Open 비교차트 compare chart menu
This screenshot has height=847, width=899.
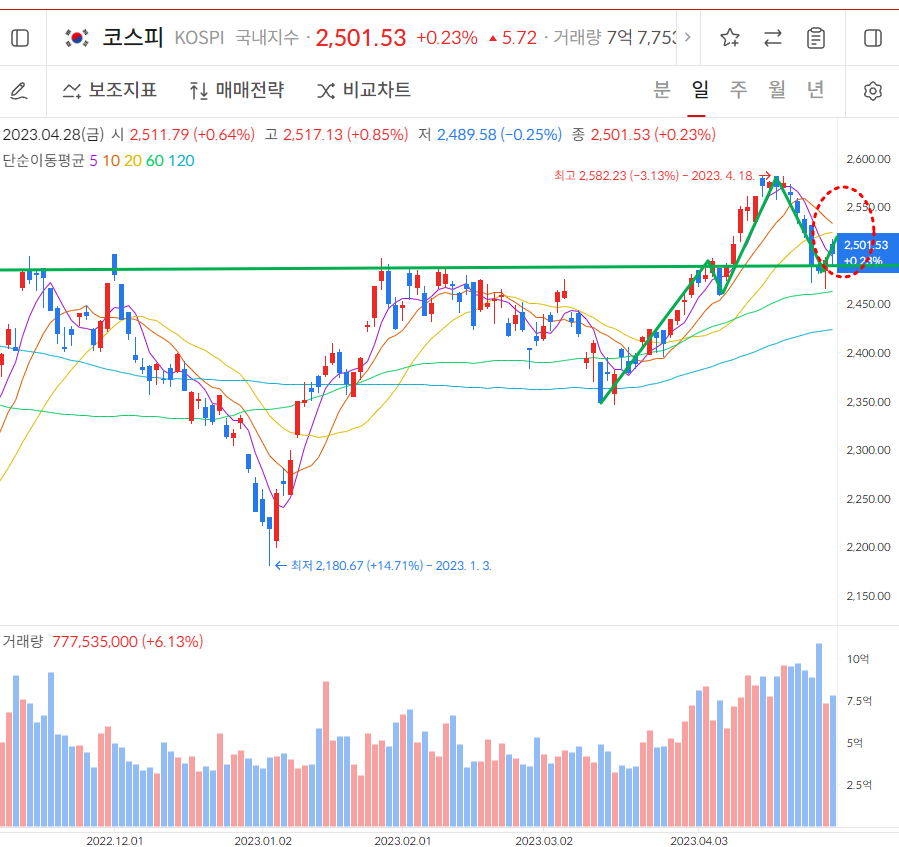pyautogui.click(x=364, y=90)
